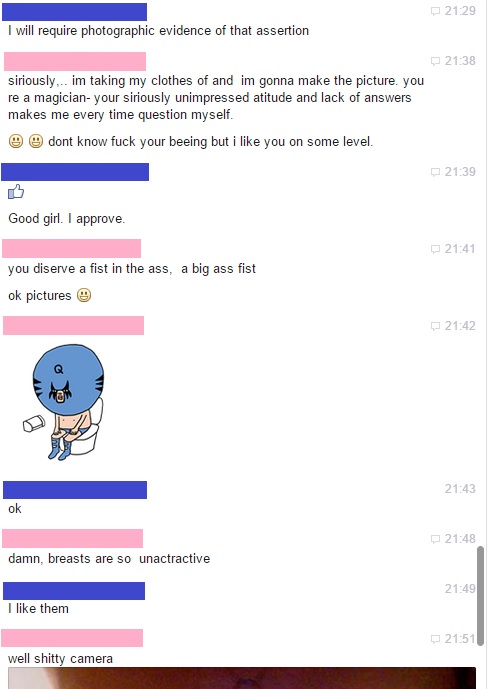This screenshot has width=491, height=689.
Task: Click the message icon beside 21:41
Action: (435, 249)
